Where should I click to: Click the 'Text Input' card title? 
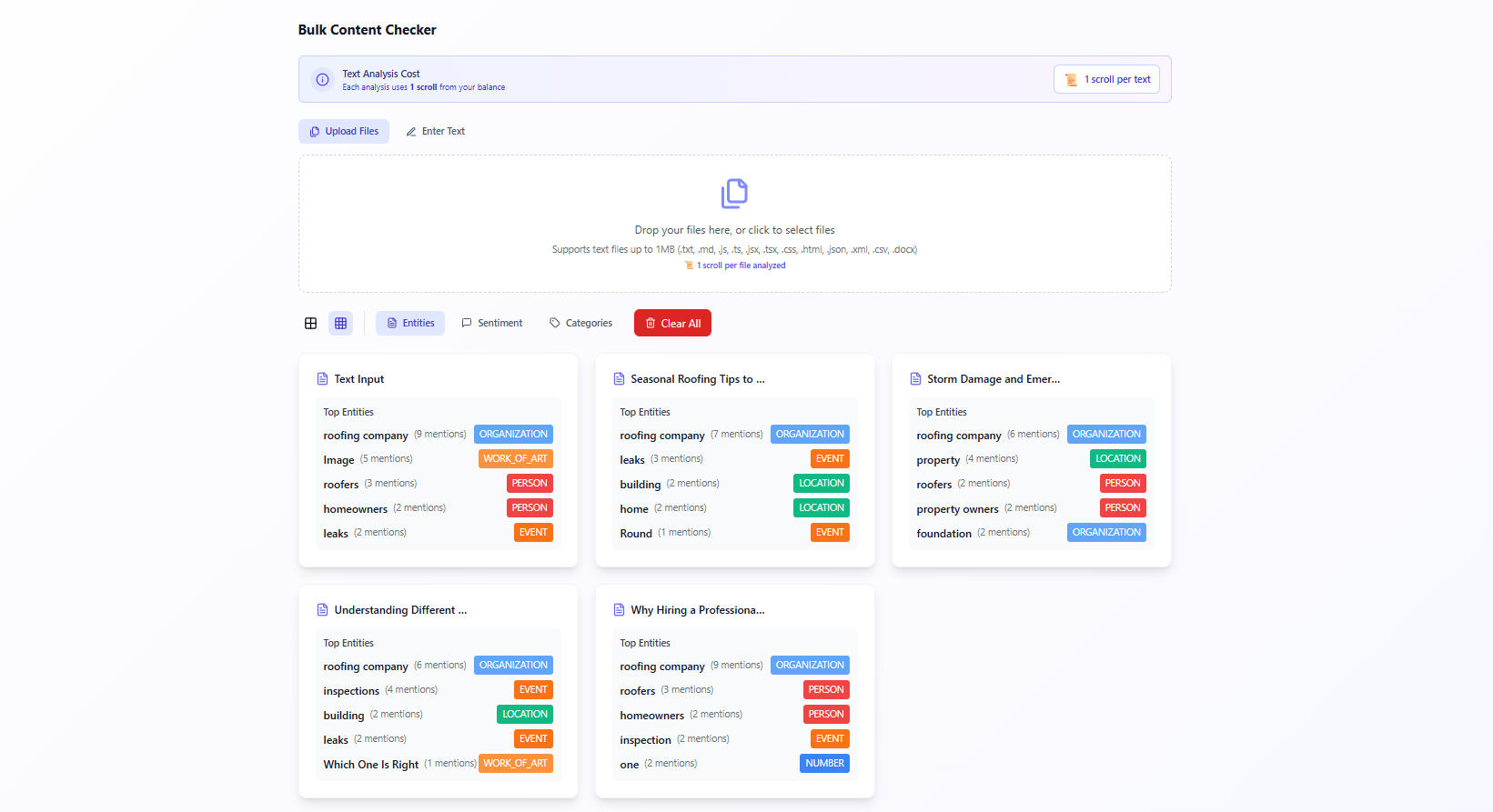tap(358, 379)
